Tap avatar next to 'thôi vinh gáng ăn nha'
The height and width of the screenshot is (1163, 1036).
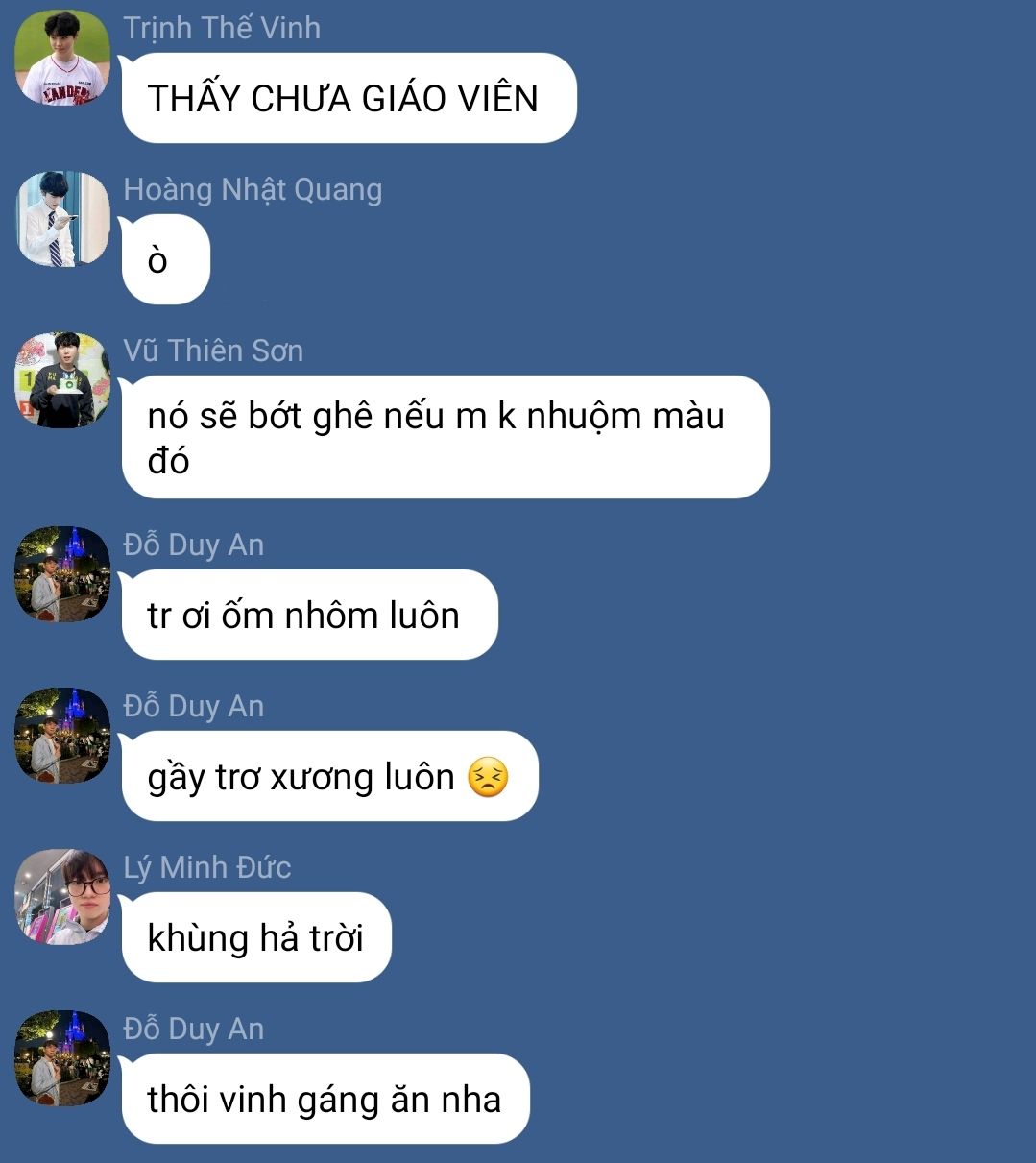pyautogui.click(x=62, y=1058)
